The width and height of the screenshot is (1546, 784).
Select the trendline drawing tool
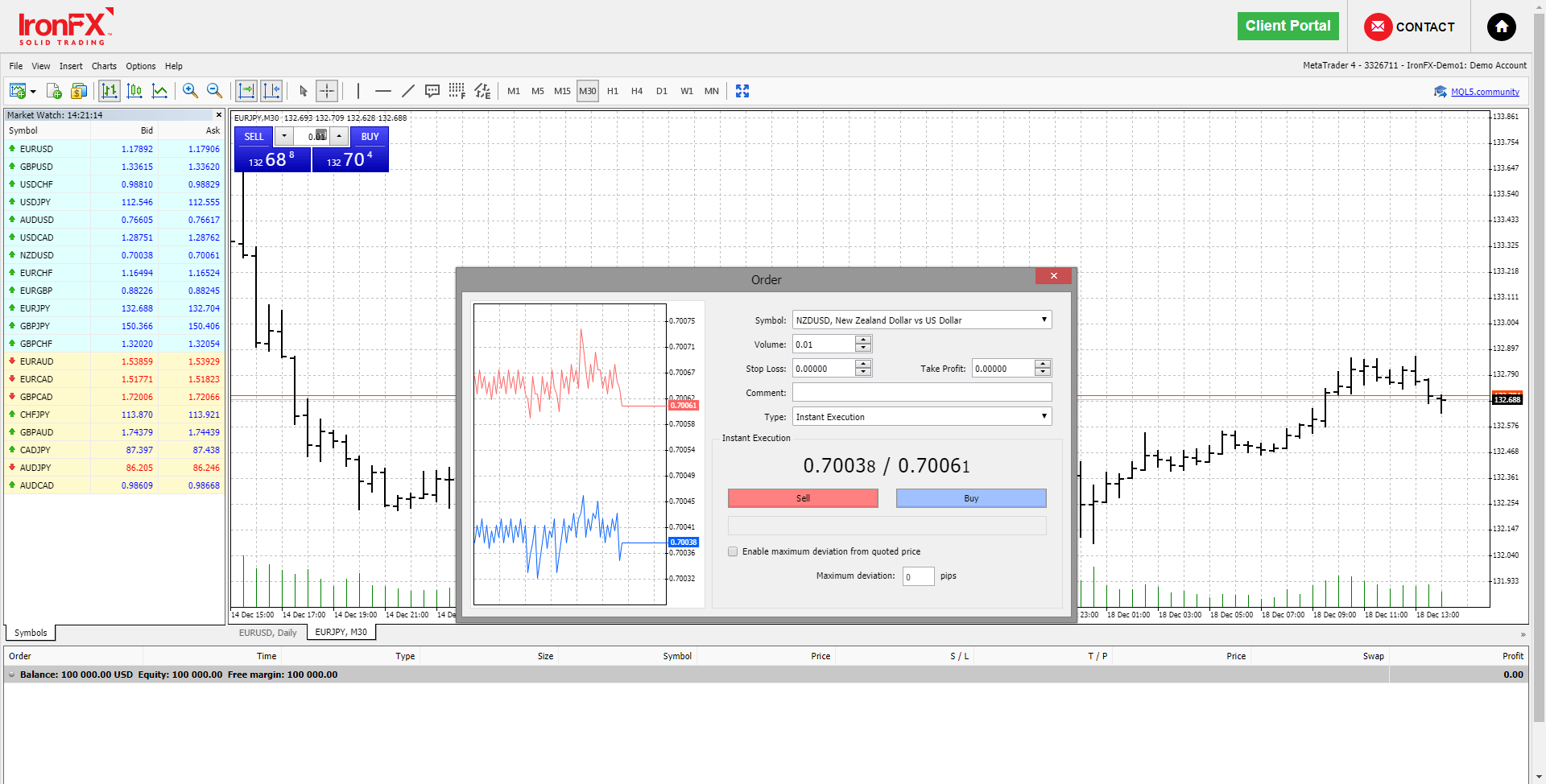pyautogui.click(x=408, y=91)
